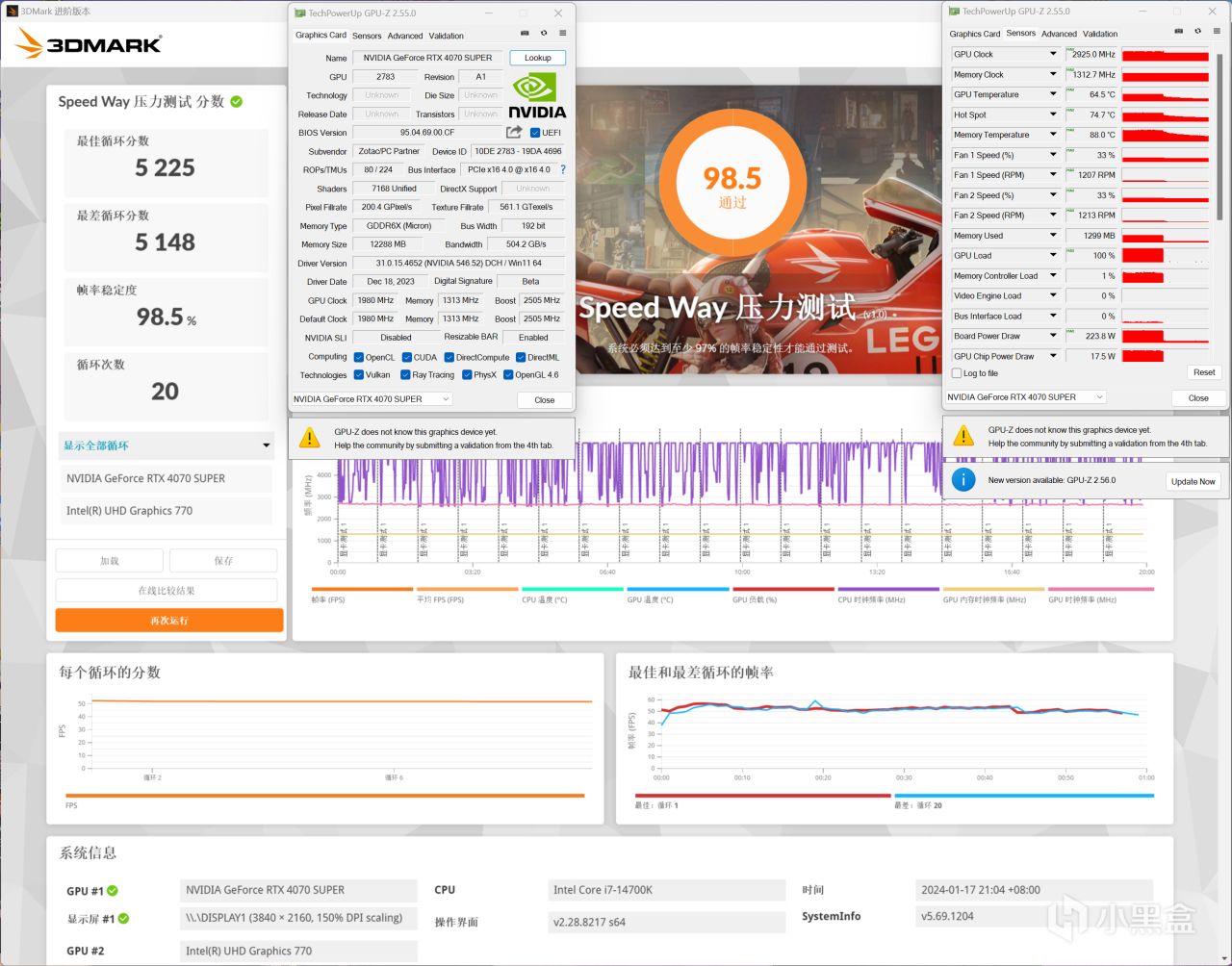Image resolution: width=1232 pixels, height=966 pixels.
Task: Toggle the CUDA checkbox
Action: 406,357
